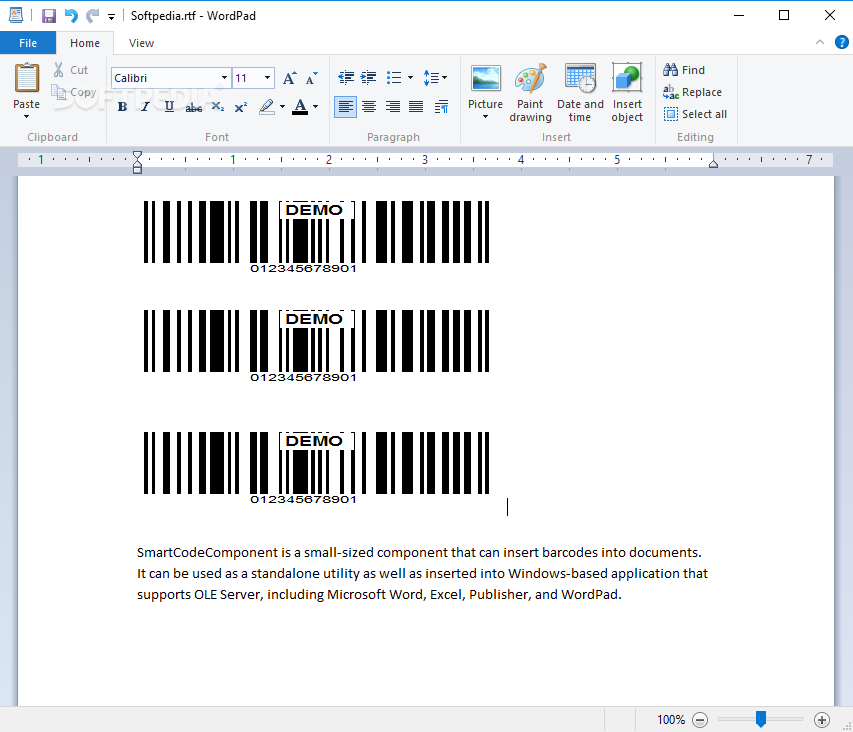Click the text starting with SmartCodeComponent

pyautogui.click(x=419, y=553)
